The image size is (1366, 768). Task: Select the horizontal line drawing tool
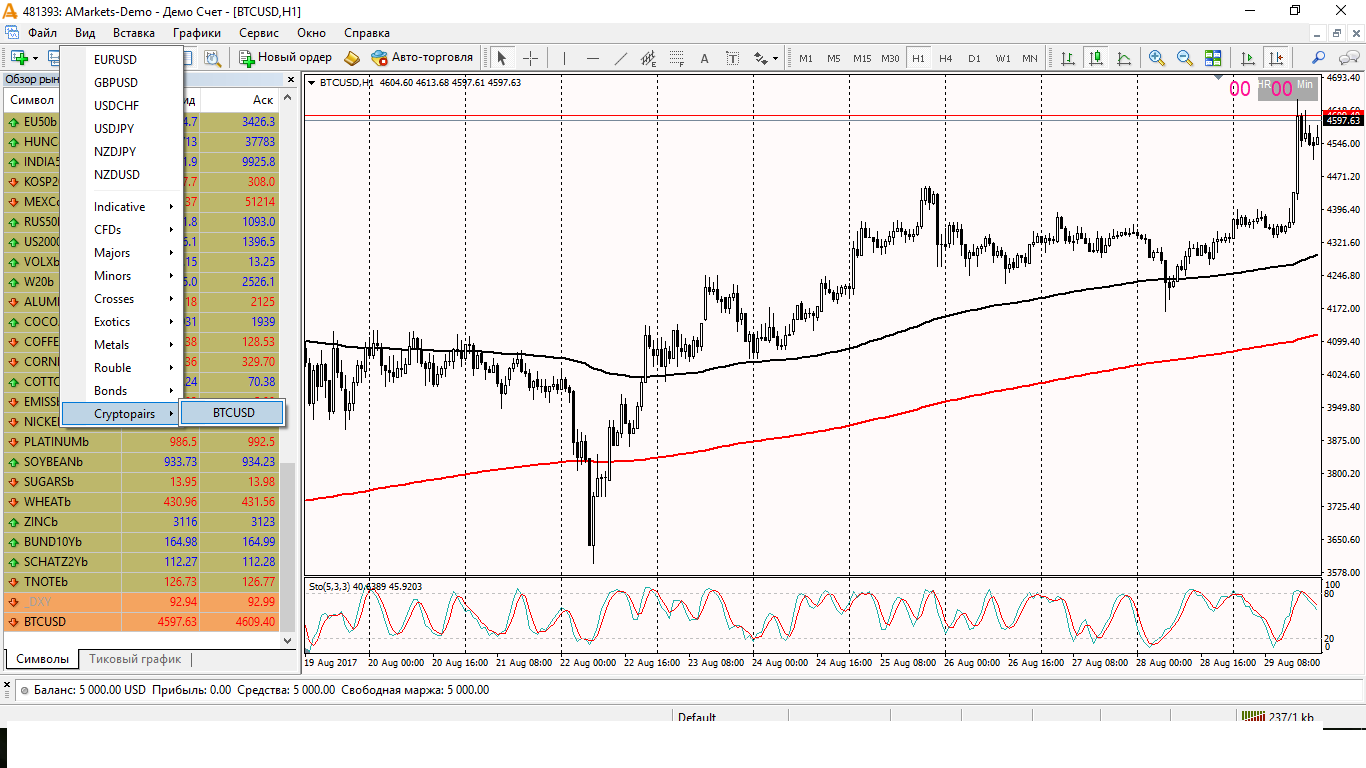coord(592,58)
